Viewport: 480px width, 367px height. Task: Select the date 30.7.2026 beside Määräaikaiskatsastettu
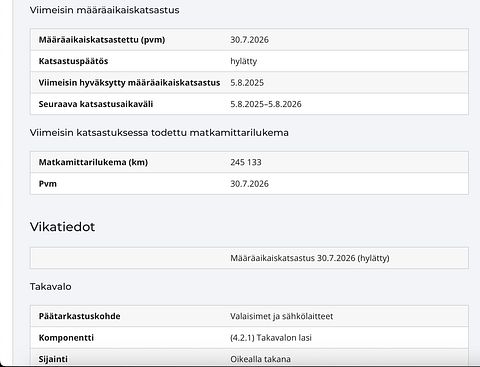coord(249,40)
